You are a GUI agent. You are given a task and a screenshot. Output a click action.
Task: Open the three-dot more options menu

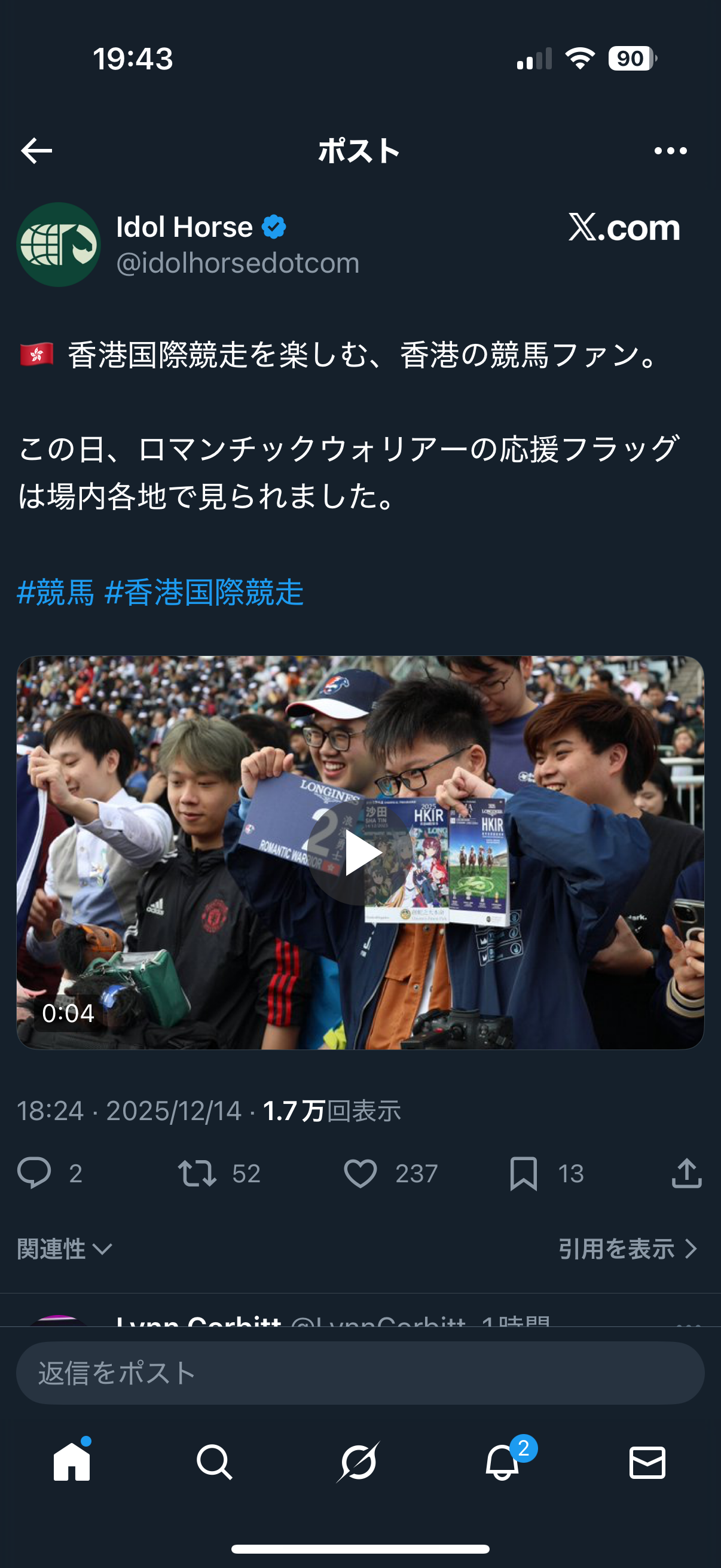(x=670, y=150)
